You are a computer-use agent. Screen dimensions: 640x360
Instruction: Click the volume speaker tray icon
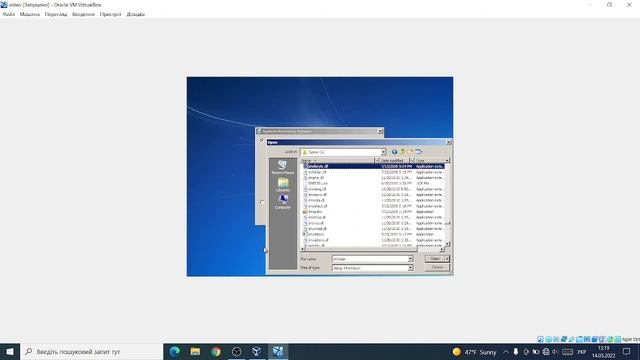click(x=555, y=352)
